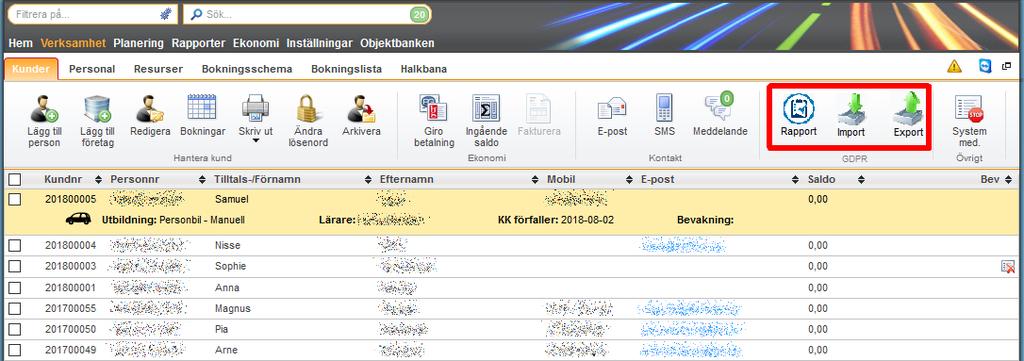The height and width of the screenshot is (361, 1024).
Task: Open Rapporter menu
Action: click(x=198, y=43)
